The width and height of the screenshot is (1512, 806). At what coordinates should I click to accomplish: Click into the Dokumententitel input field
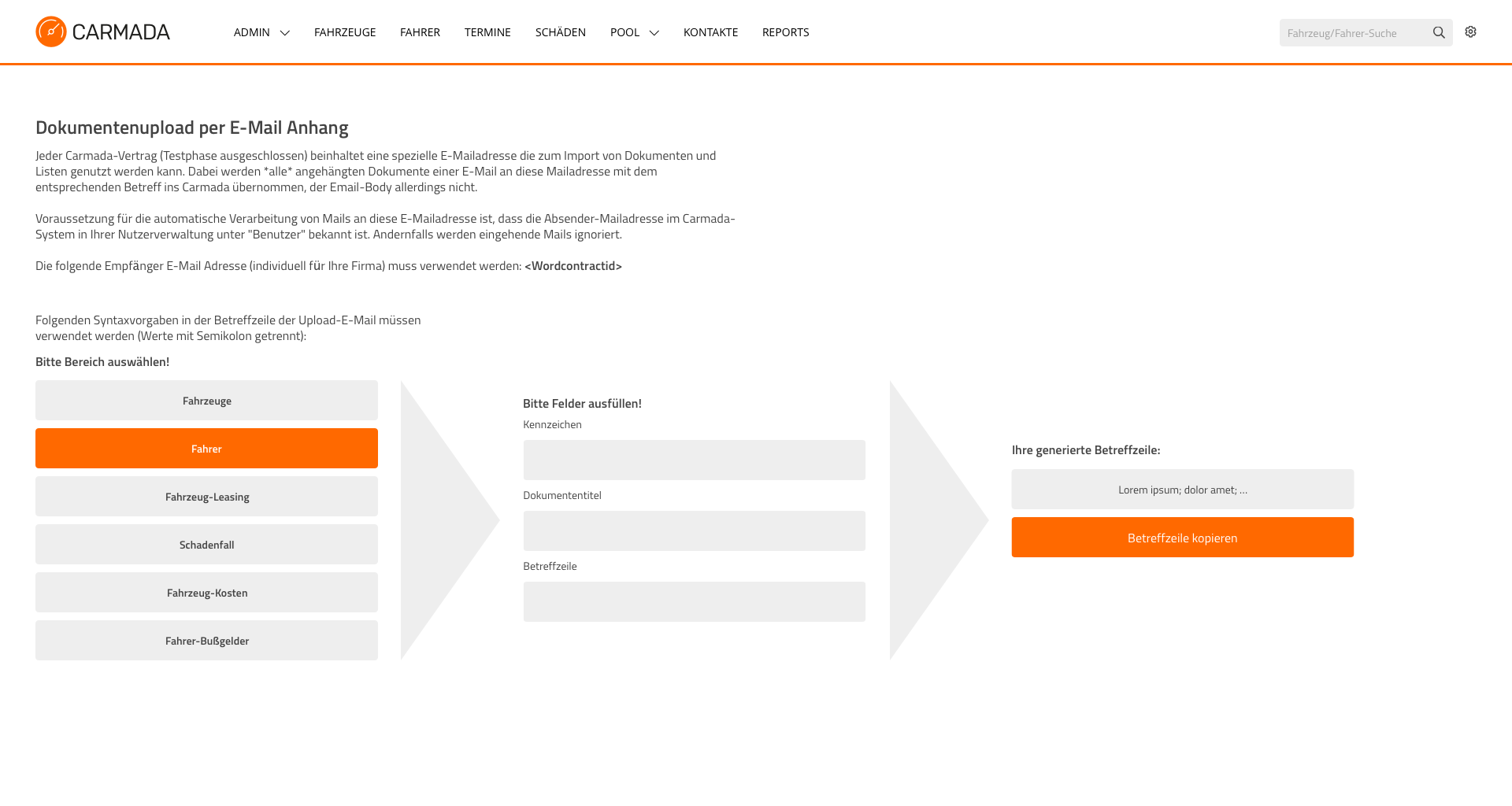[694, 531]
